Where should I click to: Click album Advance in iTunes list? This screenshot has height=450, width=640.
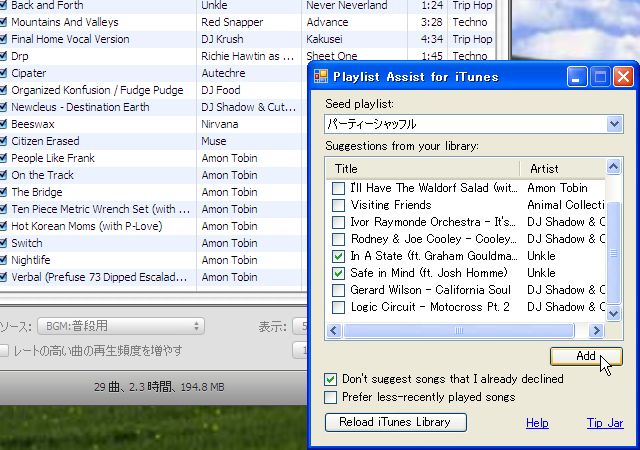(327, 22)
